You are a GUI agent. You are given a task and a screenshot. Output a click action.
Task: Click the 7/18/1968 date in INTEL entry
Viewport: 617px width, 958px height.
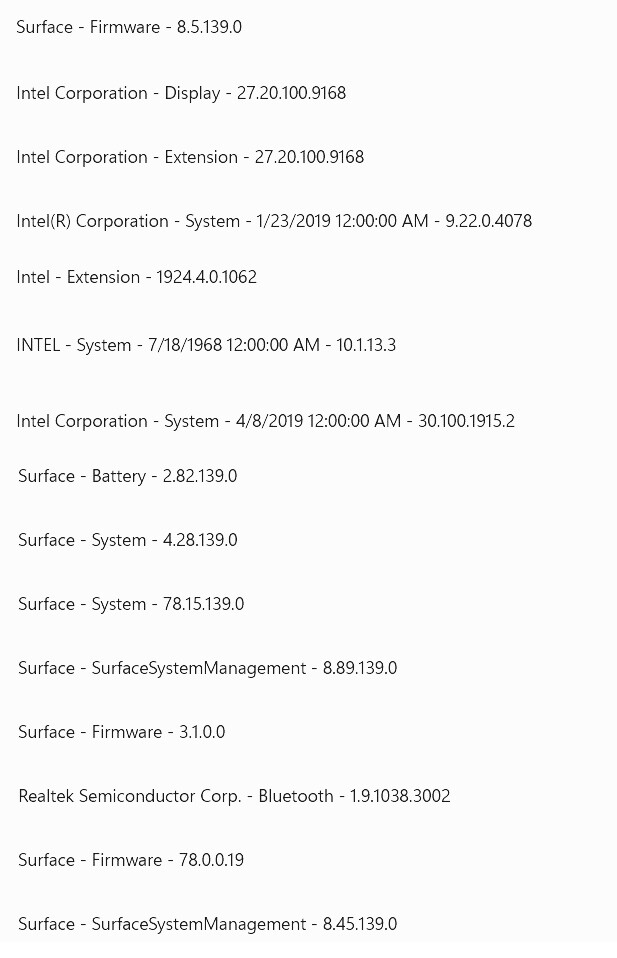pos(185,345)
